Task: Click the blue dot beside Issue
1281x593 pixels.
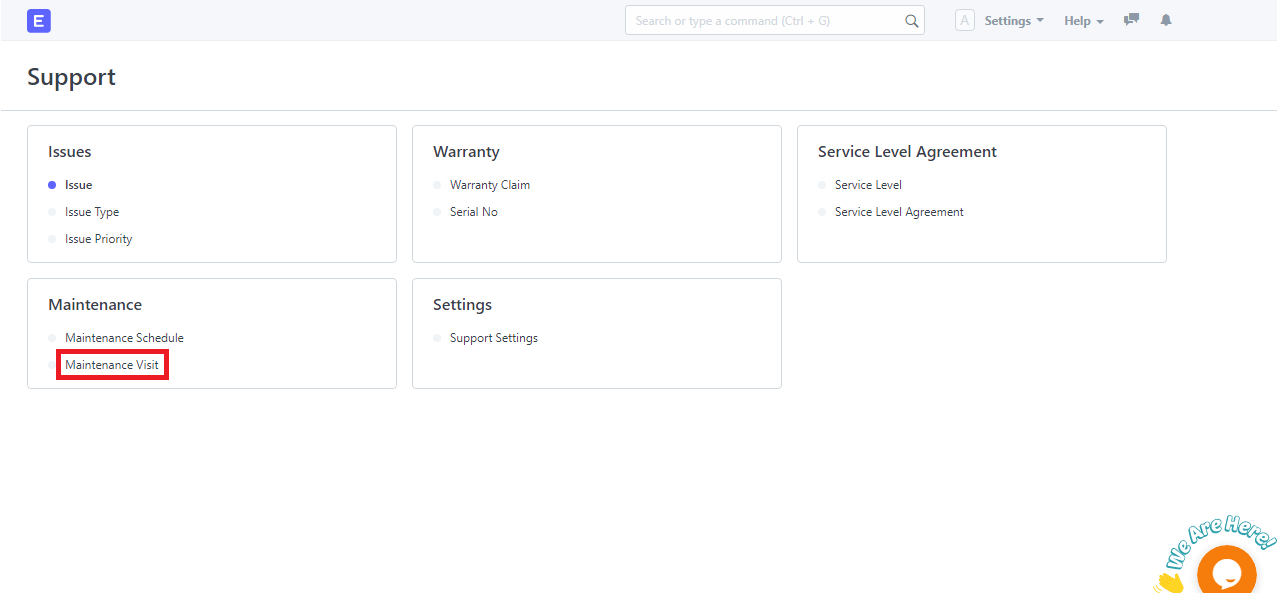Action: click(x=52, y=185)
